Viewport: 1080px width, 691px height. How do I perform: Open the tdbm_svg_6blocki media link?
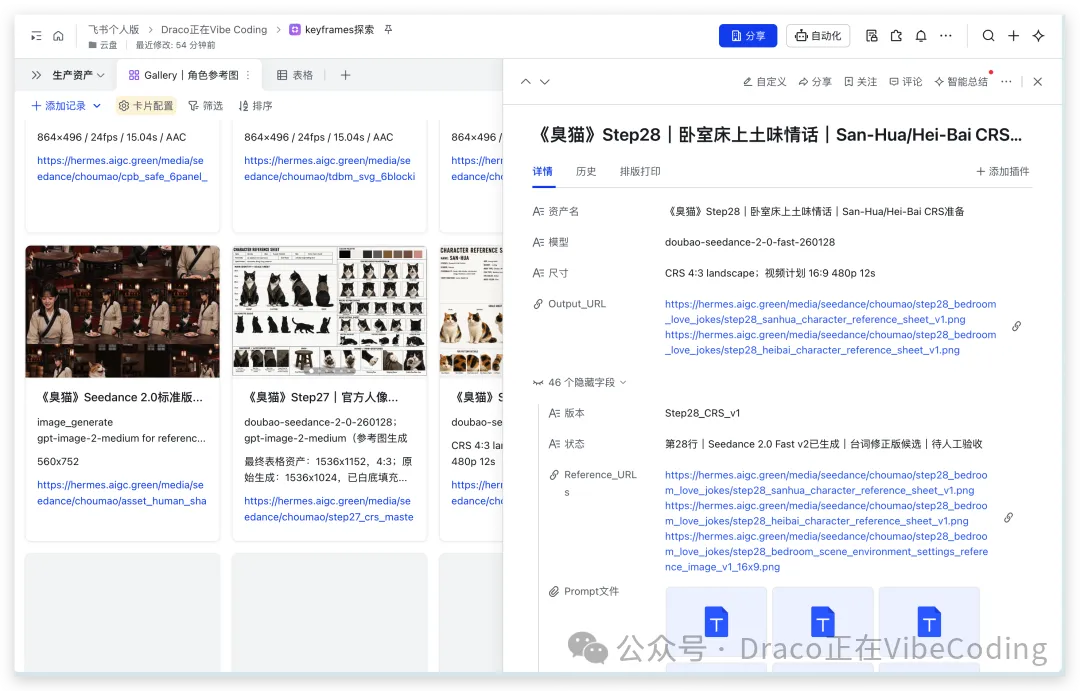[329, 168]
